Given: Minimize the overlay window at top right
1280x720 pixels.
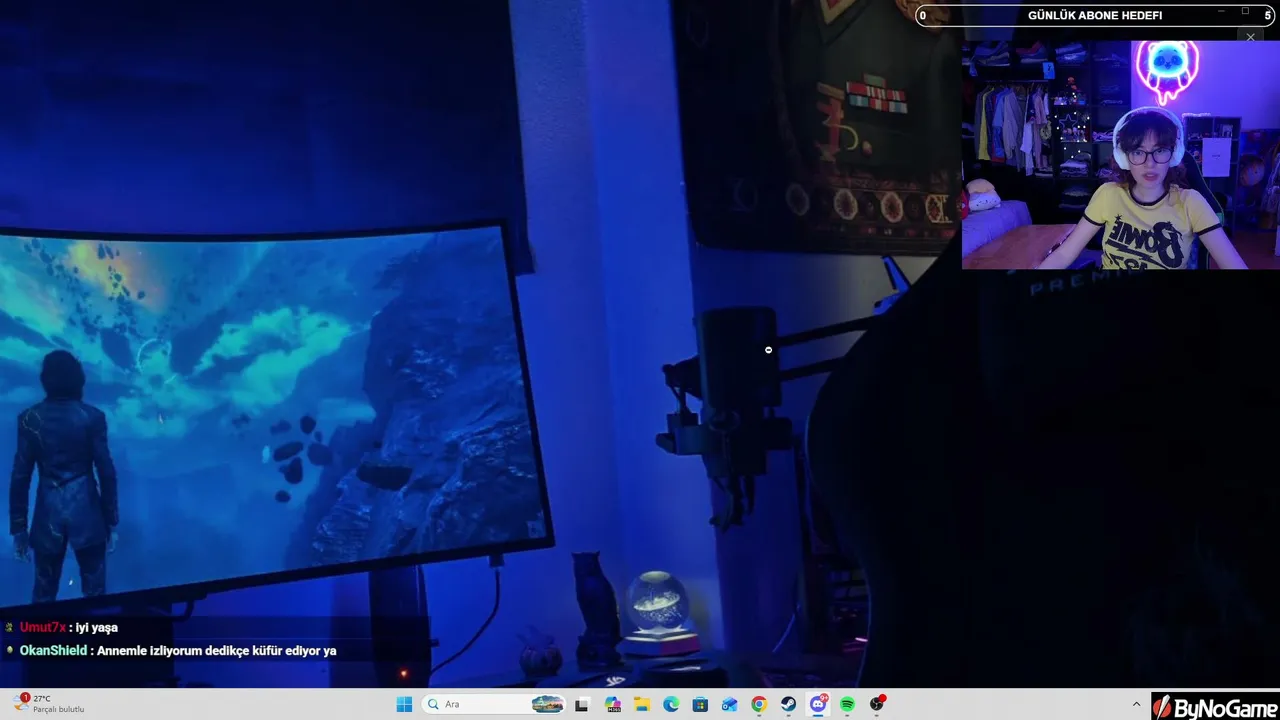Looking at the screenshot, I should [1221, 11].
